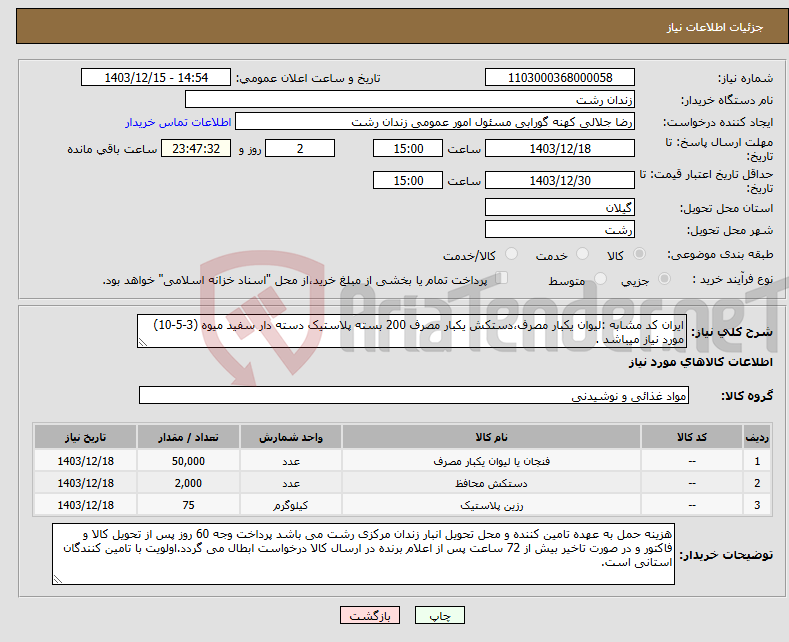The width and height of the screenshot is (789, 642).
Task: Select the متوسط purchase type radio
Action: [x=600, y=279]
